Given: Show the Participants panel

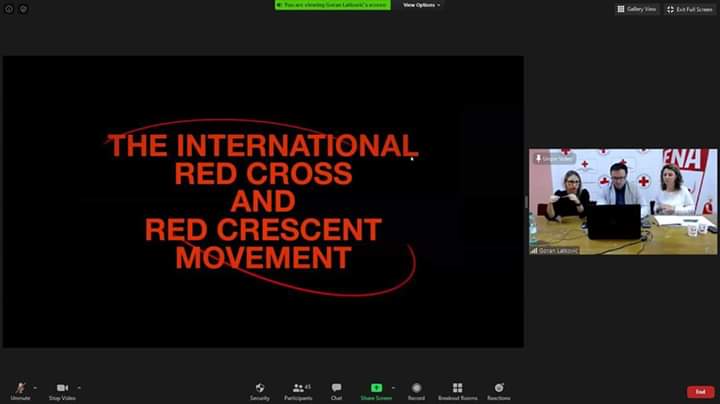Looking at the screenshot, I should (298, 392).
